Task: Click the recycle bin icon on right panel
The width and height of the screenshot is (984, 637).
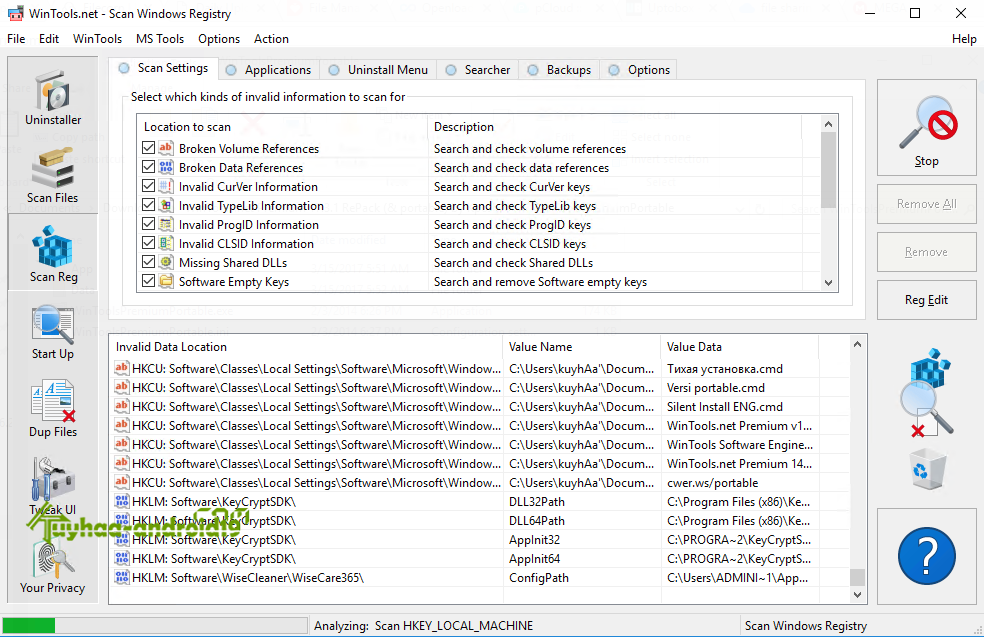Action: click(928, 470)
